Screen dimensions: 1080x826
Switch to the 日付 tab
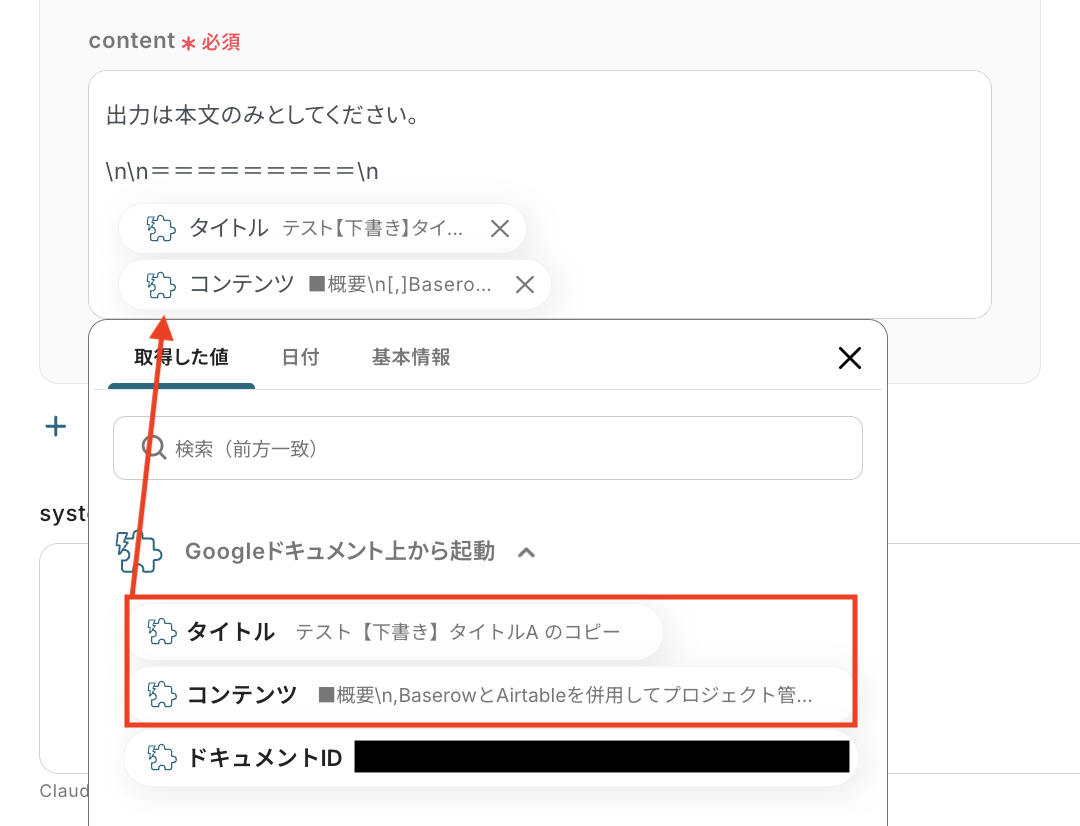[x=301, y=356]
